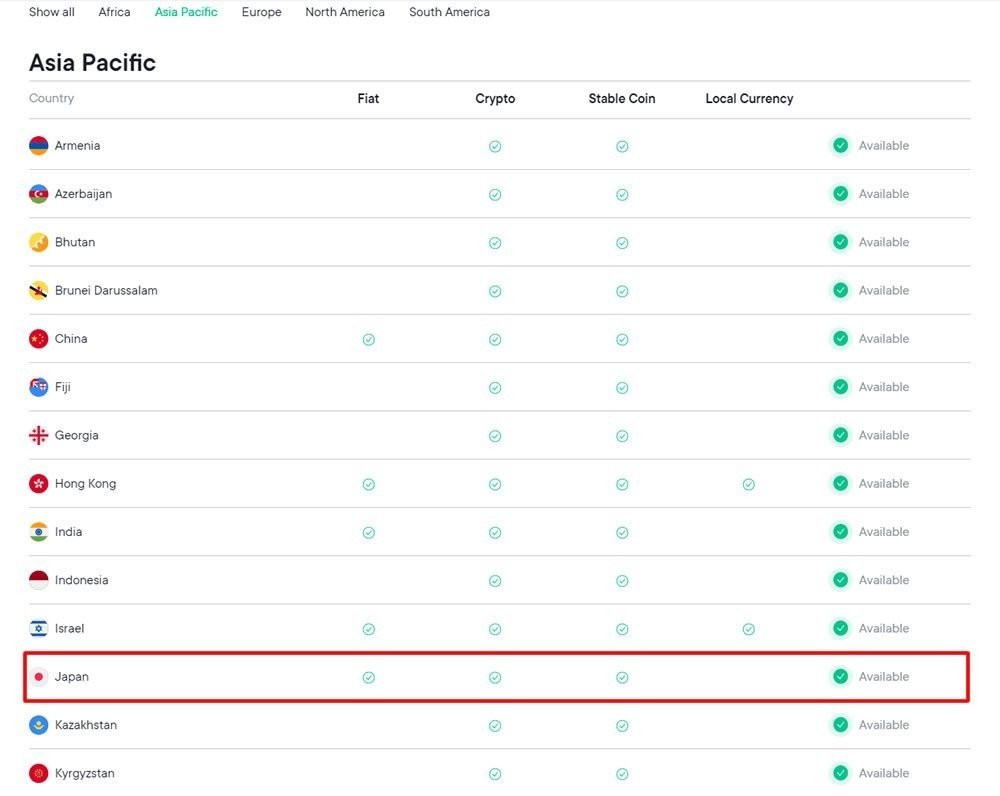
Task: Click the Local Currency column header
Action: [749, 99]
